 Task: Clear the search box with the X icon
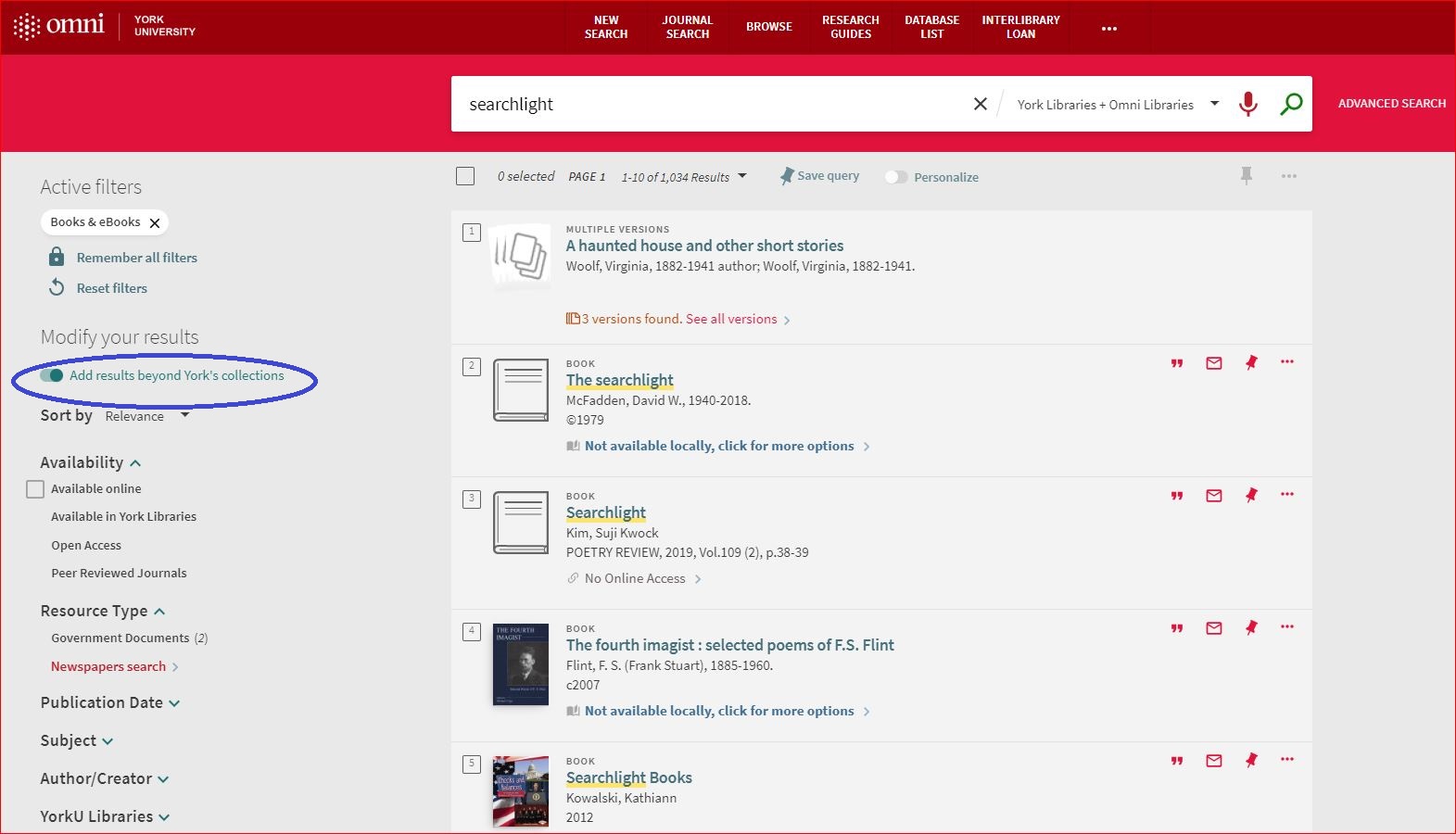tap(981, 104)
